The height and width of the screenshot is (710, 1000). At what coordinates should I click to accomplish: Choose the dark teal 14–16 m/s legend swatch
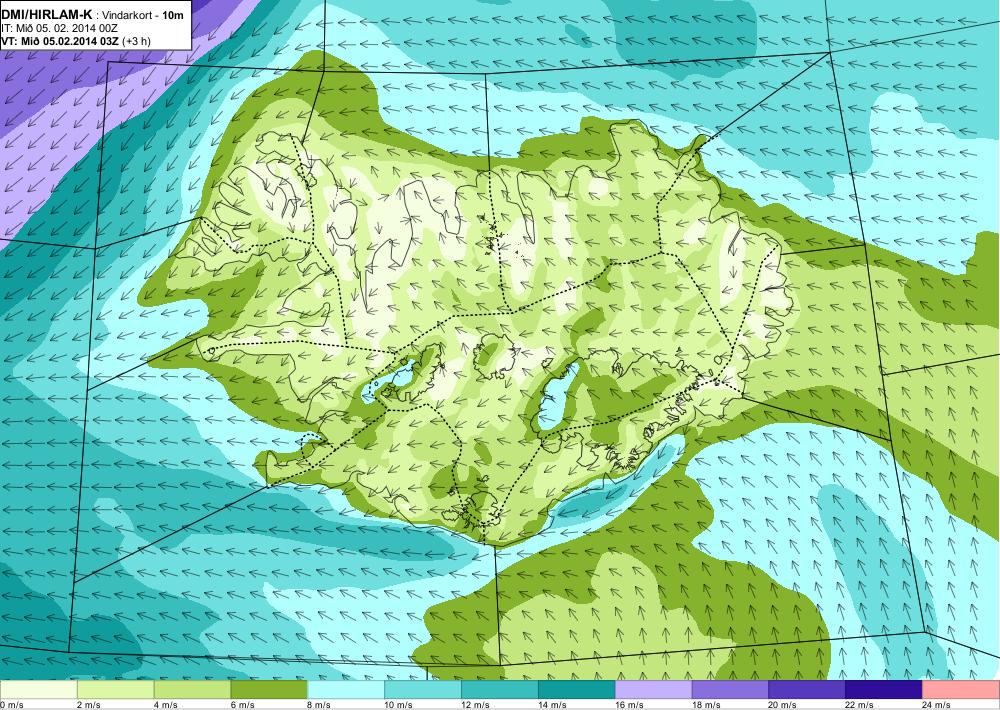[x=577, y=690]
